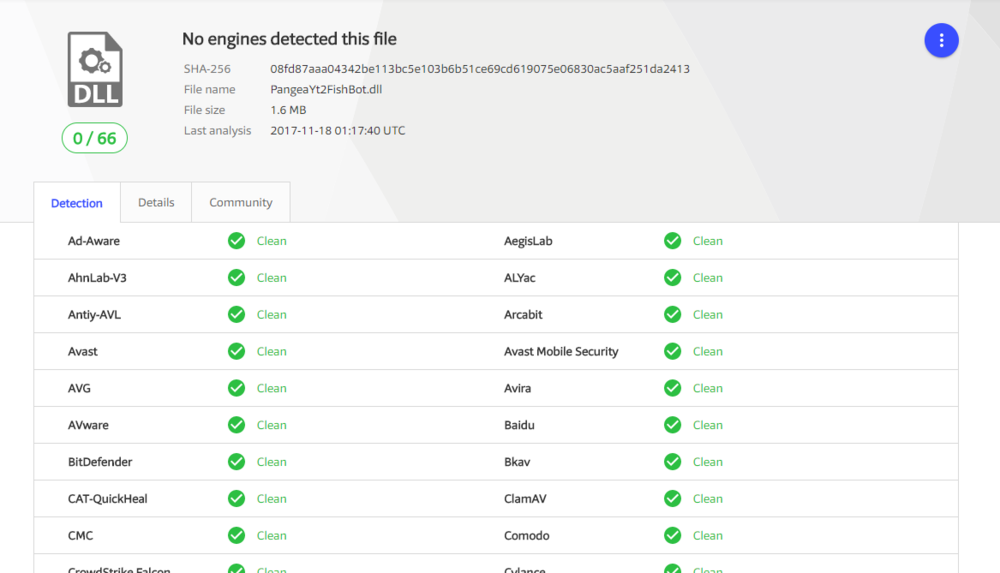
Task: Click the BitDefender engine name
Action: (100, 462)
